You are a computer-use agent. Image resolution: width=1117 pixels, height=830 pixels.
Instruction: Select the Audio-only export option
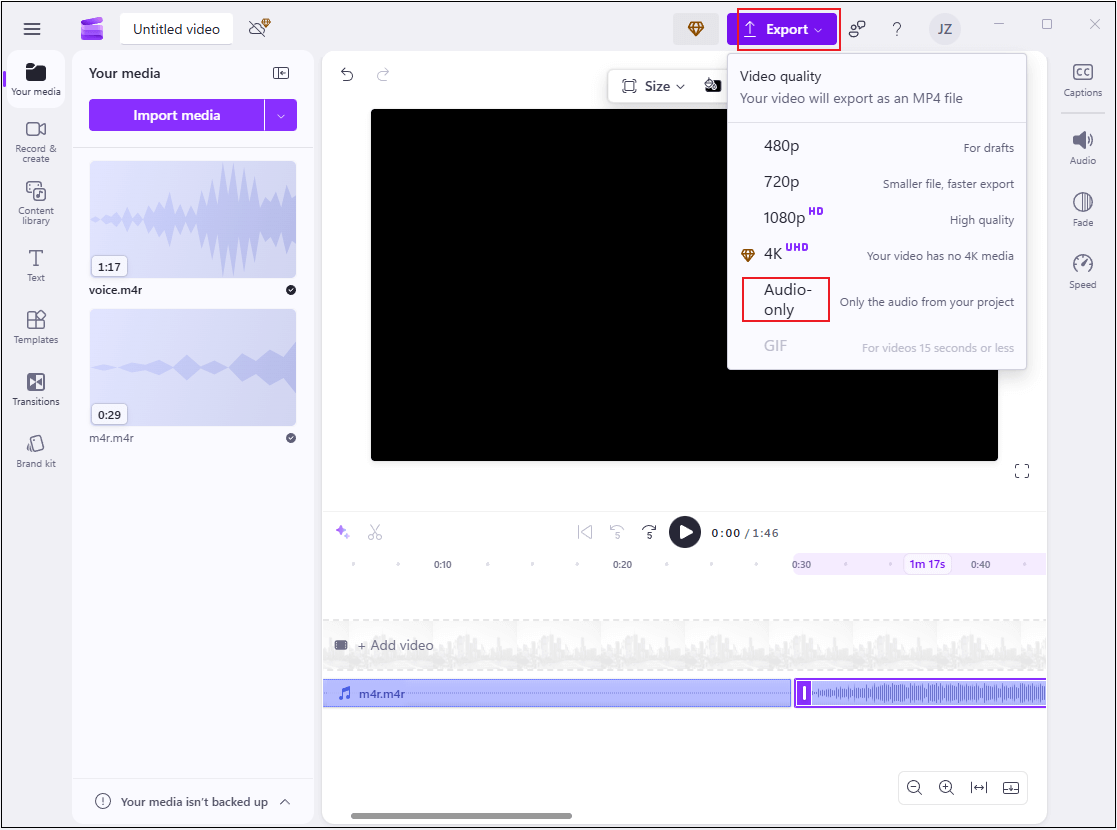786,299
